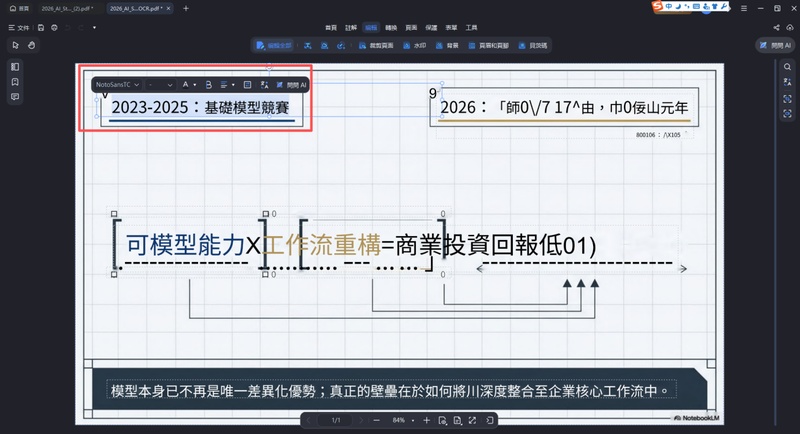Click the text alignment icon

pyautogui.click(x=224, y=85)
